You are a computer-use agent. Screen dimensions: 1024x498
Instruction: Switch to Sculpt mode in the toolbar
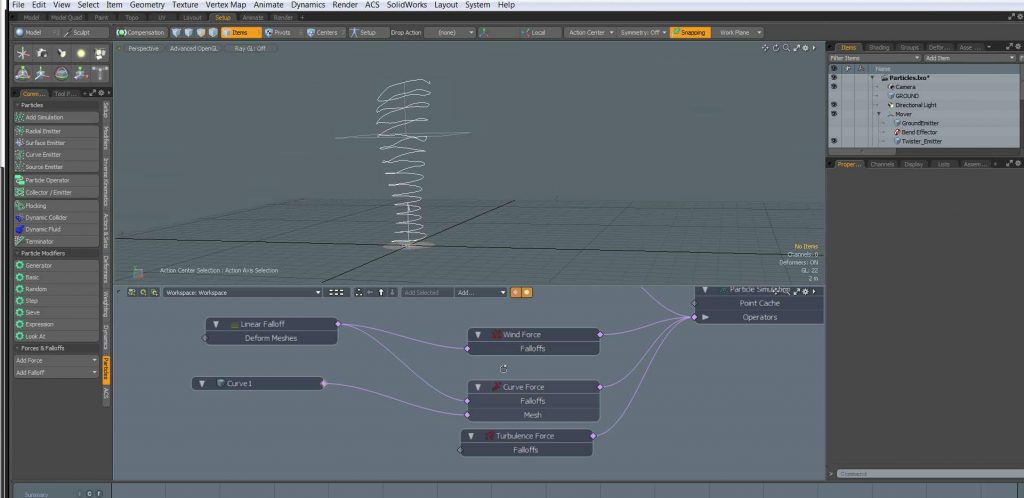click(86, 32)
